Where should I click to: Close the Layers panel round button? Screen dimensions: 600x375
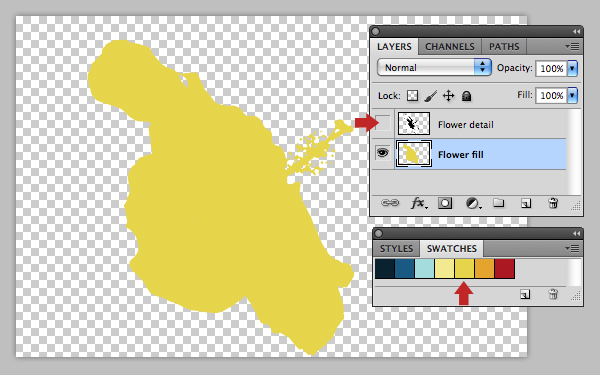(375, 31)
